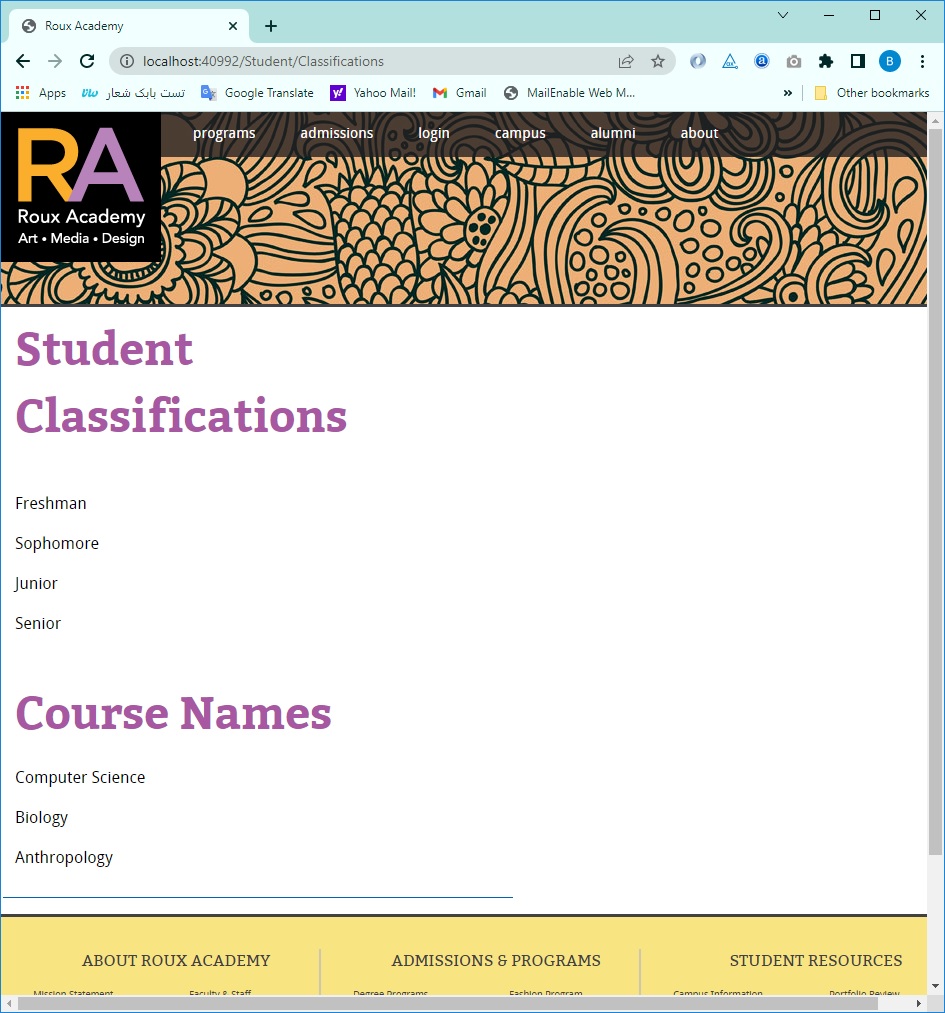
Task: Open the Chrome three-dot menu
Action: click(x=922, y=61)
